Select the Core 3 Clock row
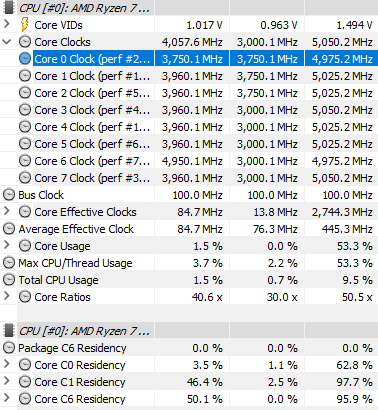Image resolution: width=378 pixels, height=410 pixels. click(189, 110)
